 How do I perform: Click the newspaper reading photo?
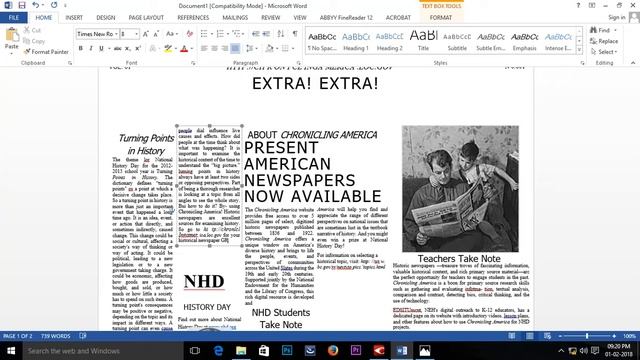(x=460, y=189)
